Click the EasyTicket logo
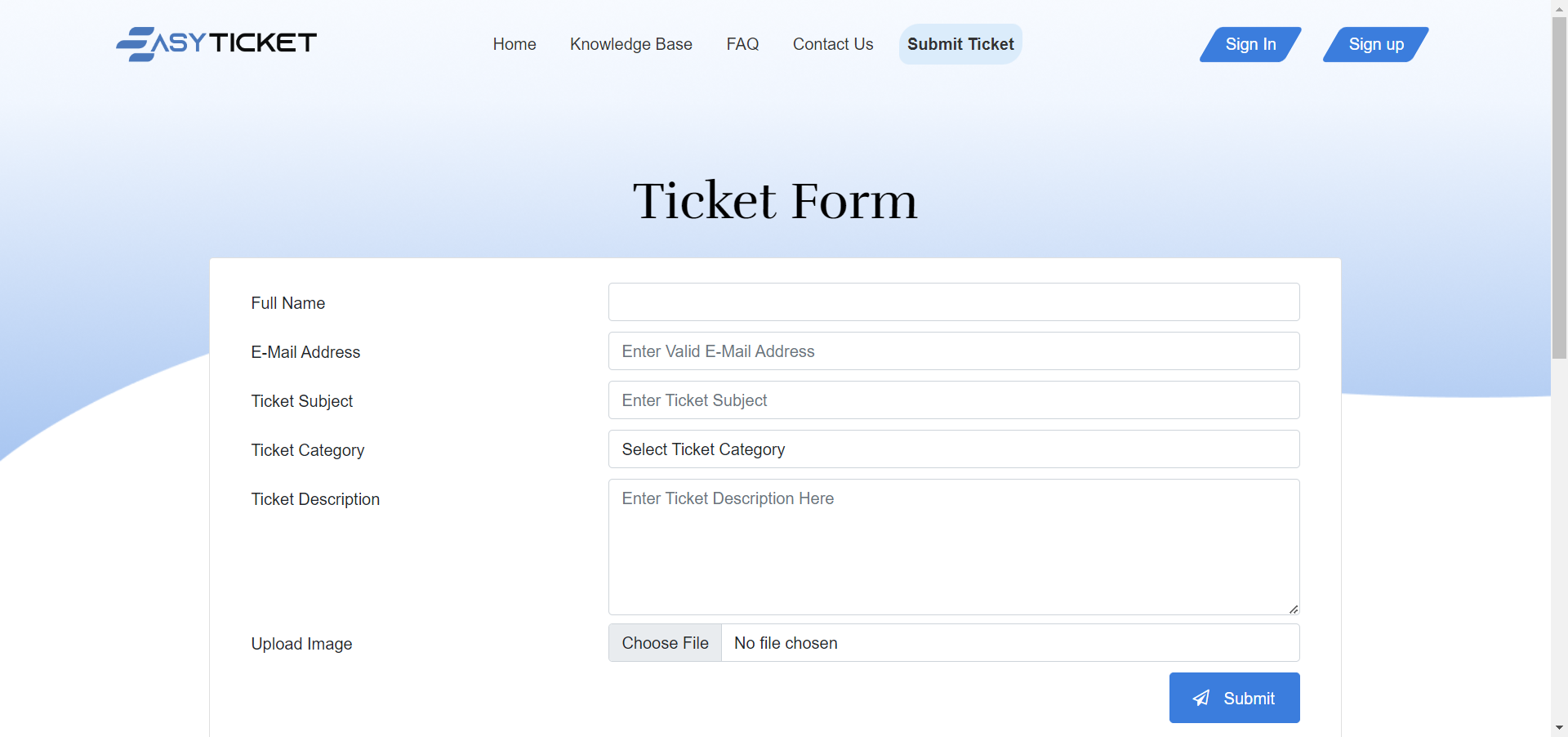1568x737 pixels. [x=216, y=43]
